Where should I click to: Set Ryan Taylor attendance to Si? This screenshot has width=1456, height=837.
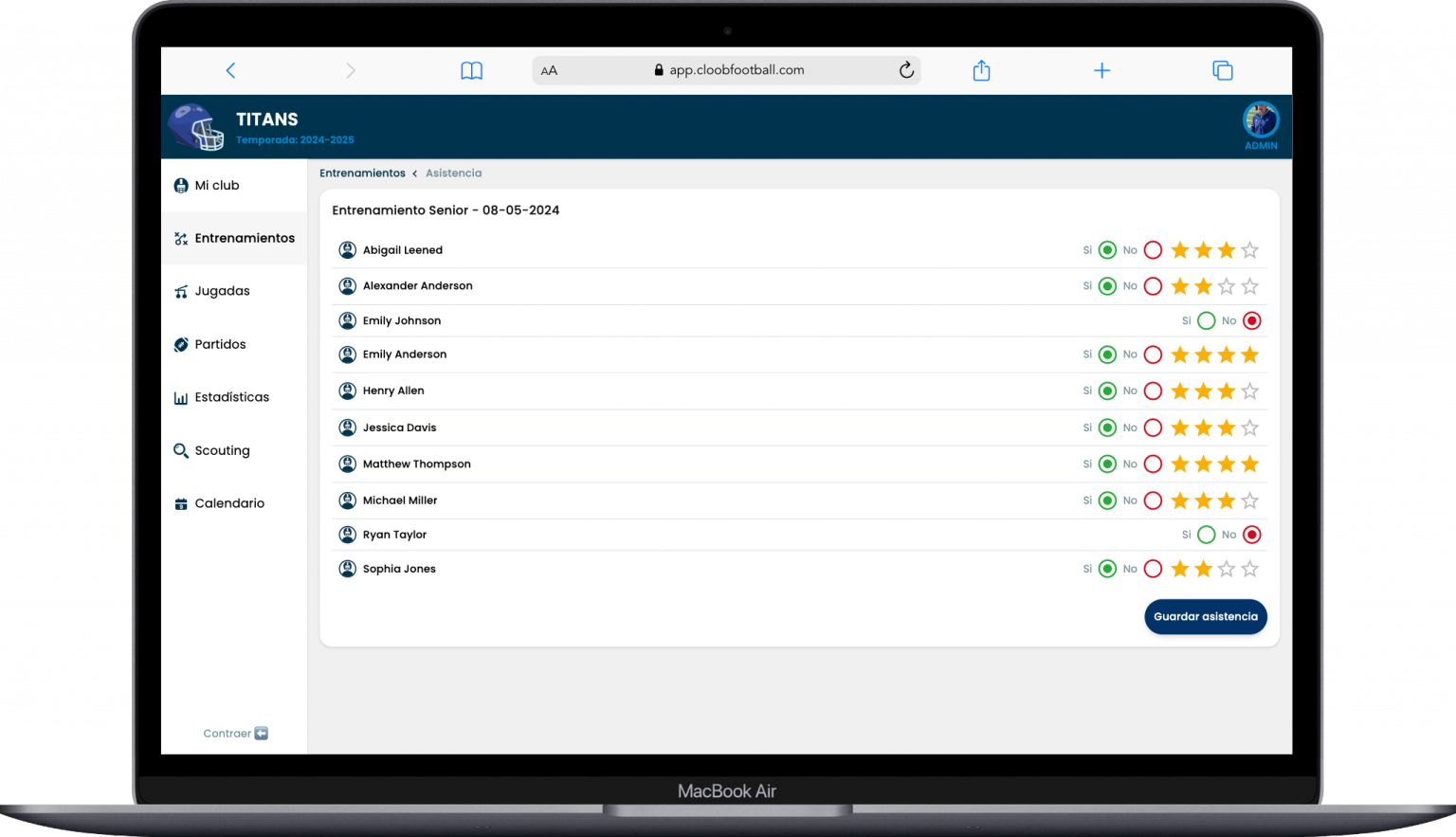pos(1206,535)
